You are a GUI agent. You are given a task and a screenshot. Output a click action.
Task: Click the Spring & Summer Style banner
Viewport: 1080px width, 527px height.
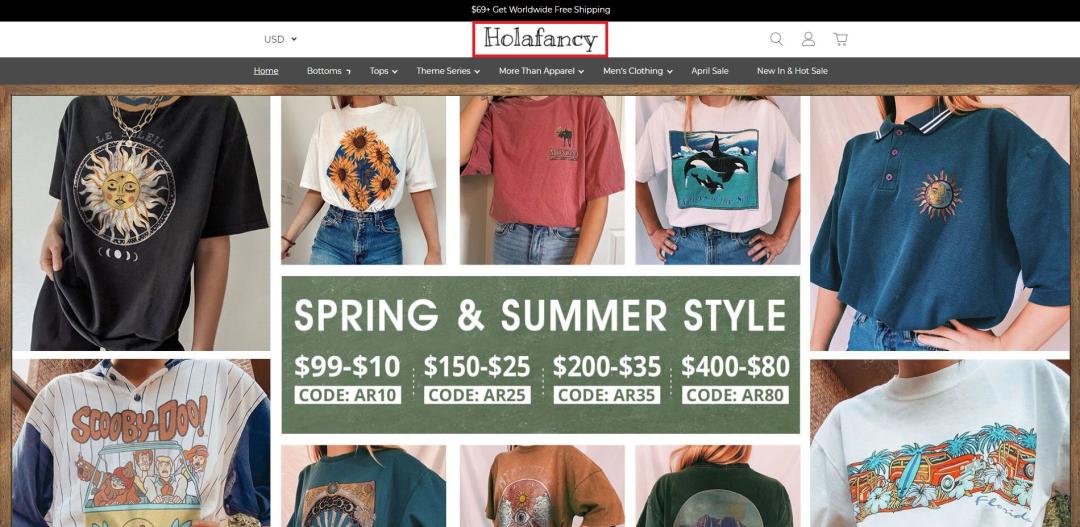coord(541,355)
